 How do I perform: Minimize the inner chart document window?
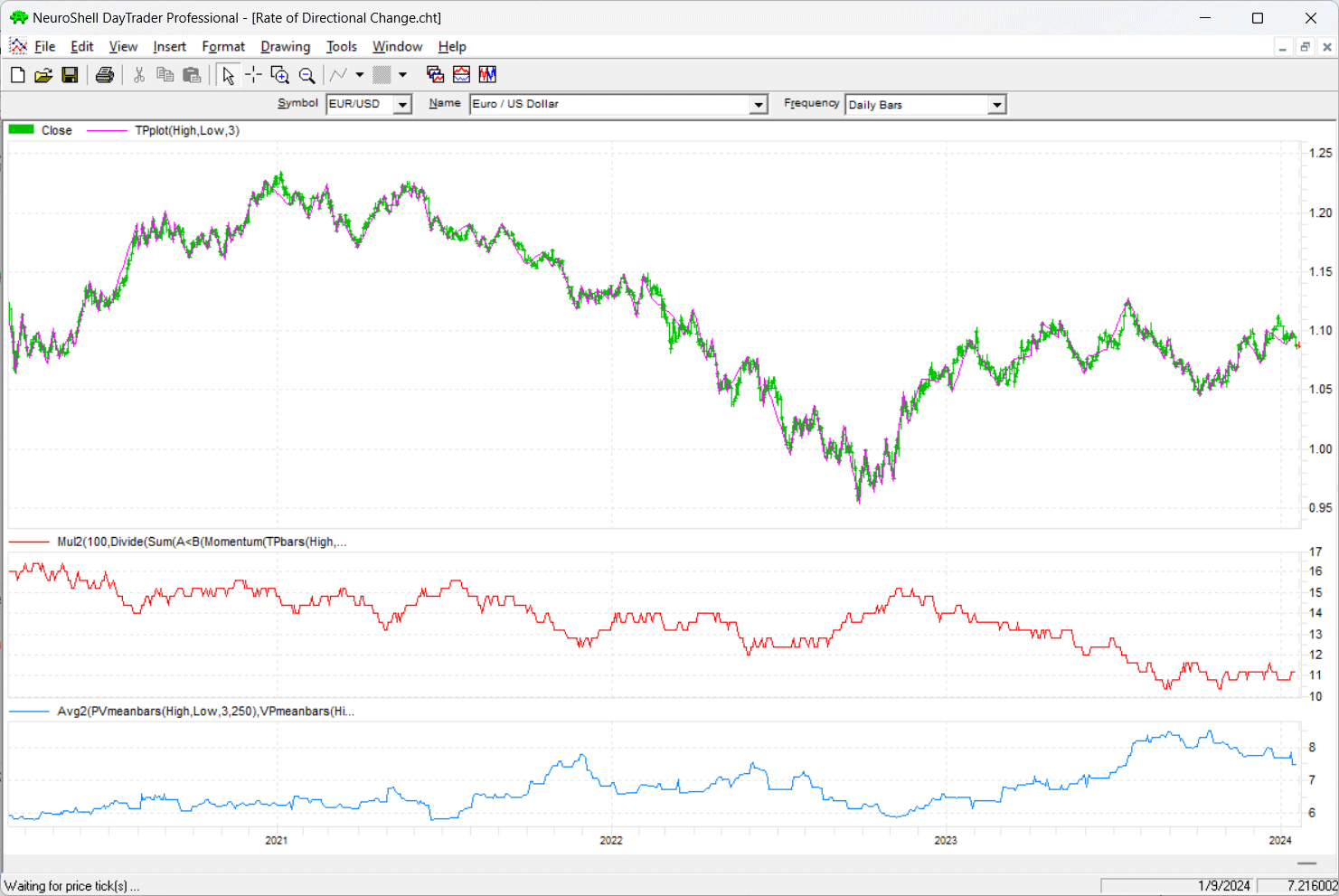tap(1283, 47)
